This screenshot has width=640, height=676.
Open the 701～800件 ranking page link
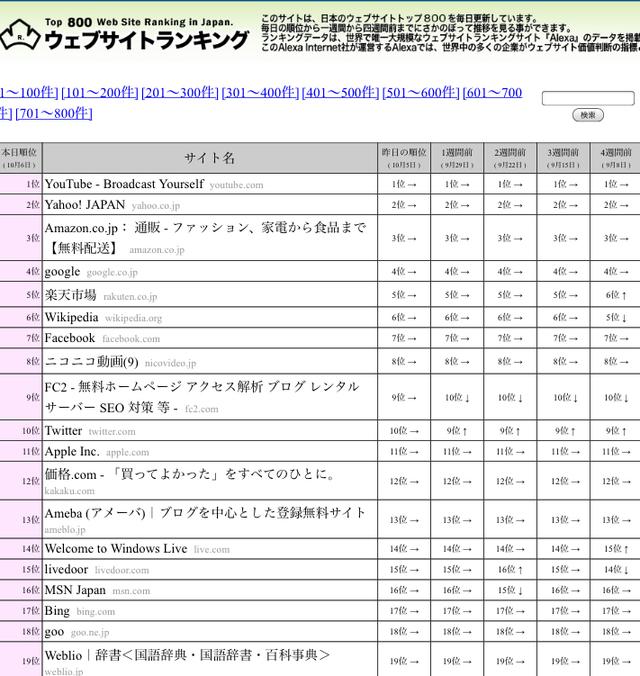tap(54, 113)
